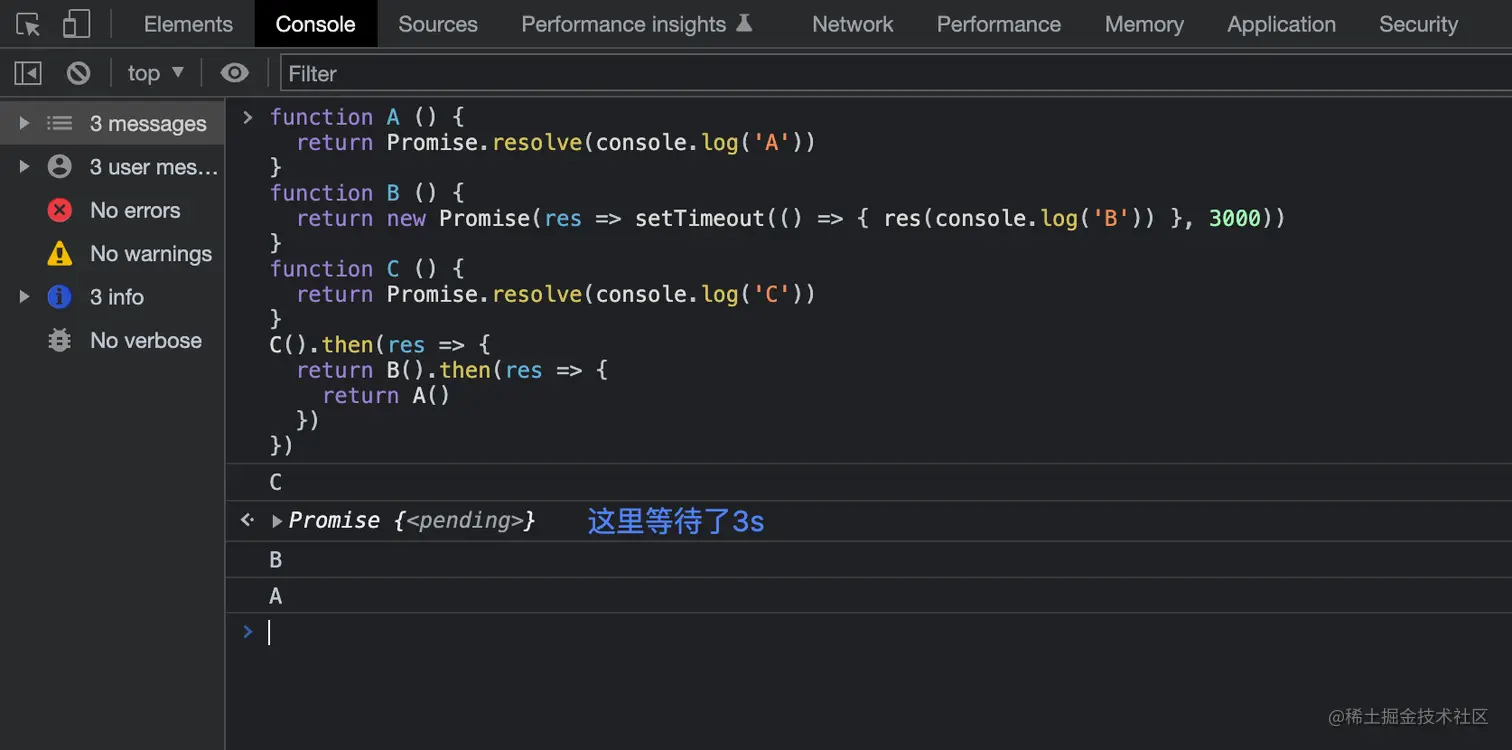Switch to the Network tab
Viewport: 1512px width, 750px height.
tap(852, 24)
